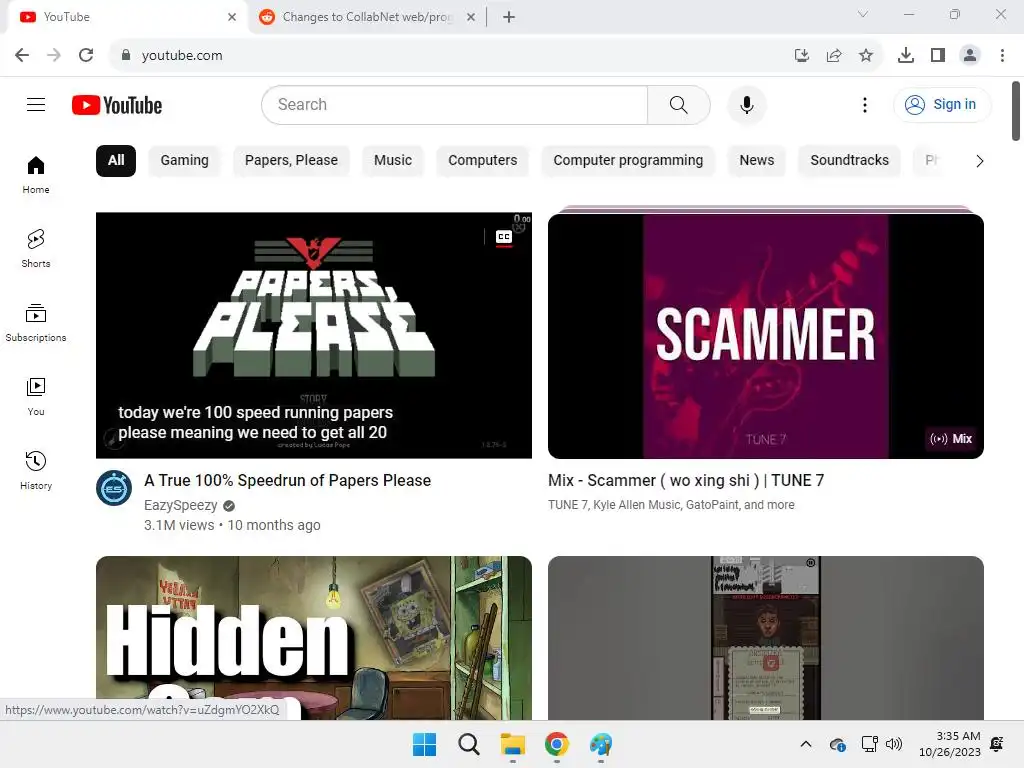
Task: Click the YouTube logo
Action: pyautogui.click(x=117, y=105)
